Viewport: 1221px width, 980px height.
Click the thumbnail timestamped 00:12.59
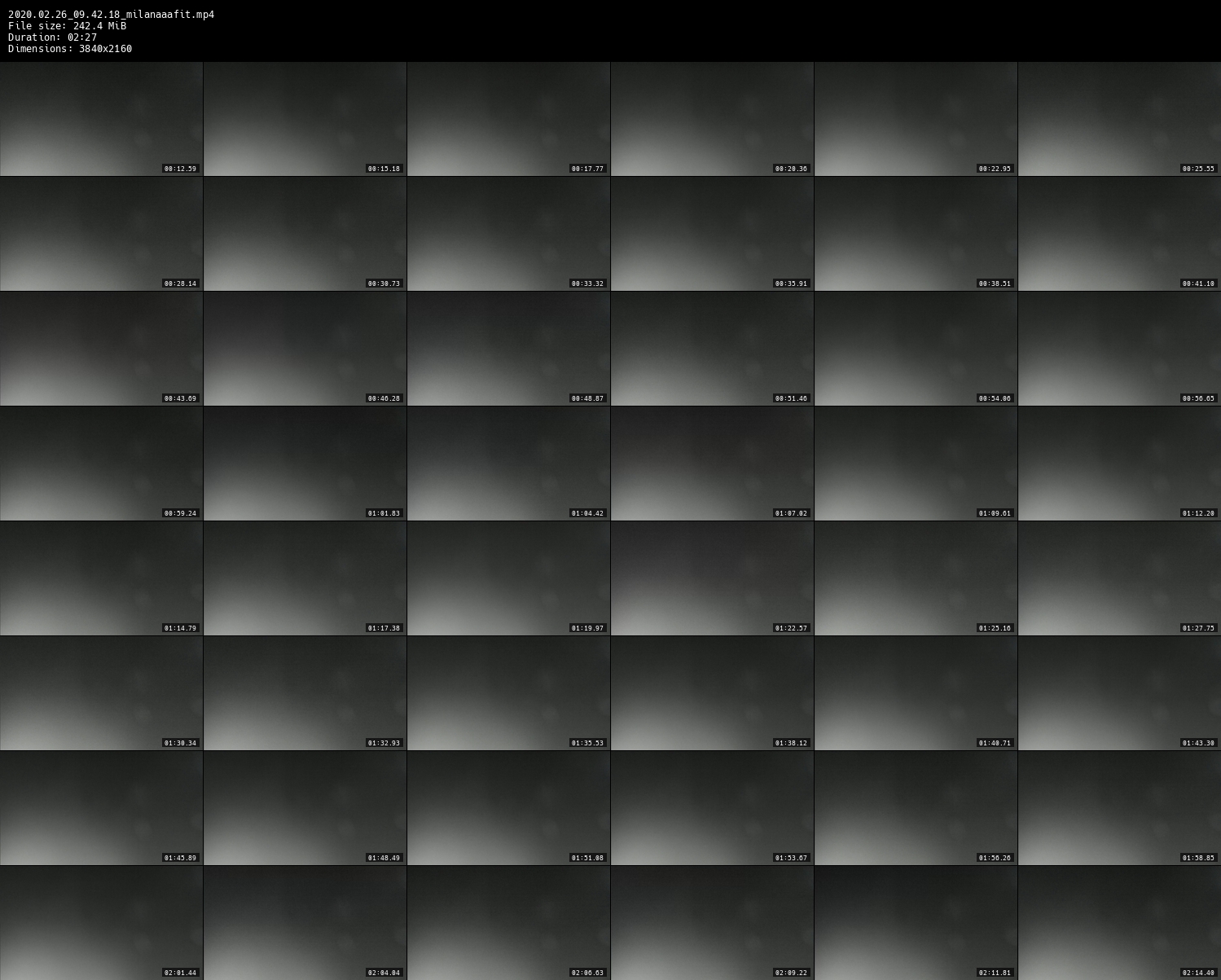[101, 119]
